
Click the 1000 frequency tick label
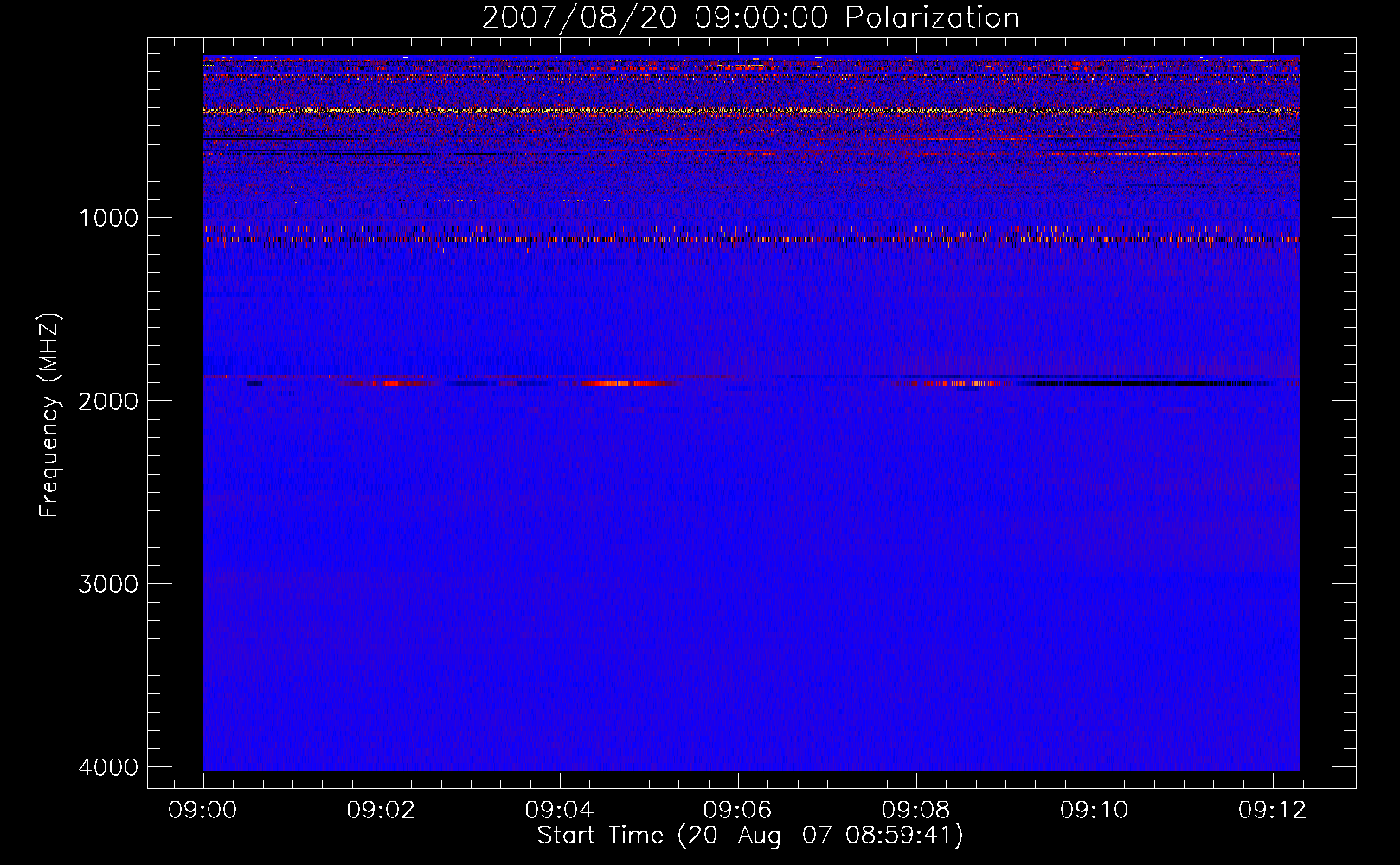[108, 218]
